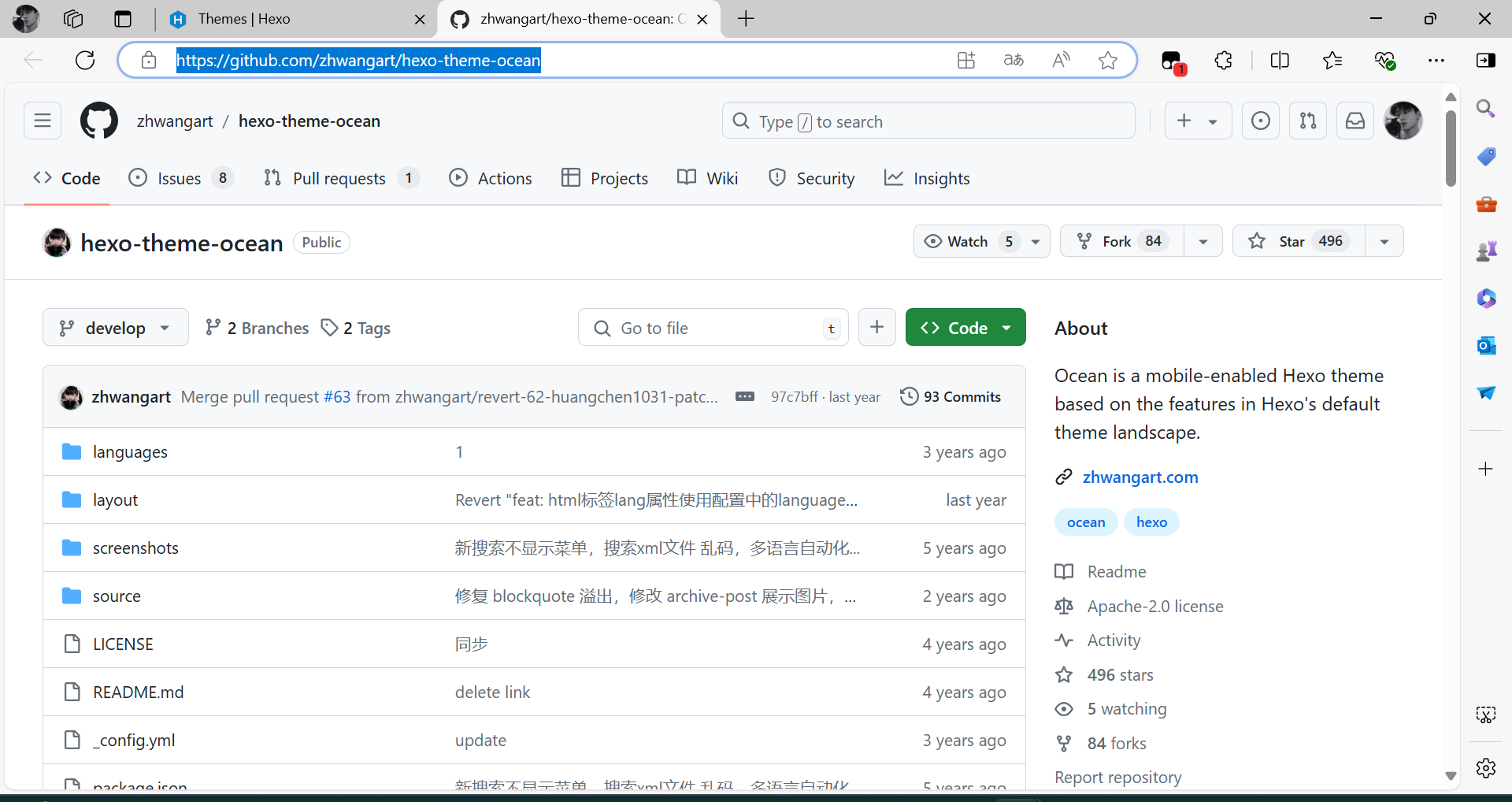The width and height of the screenshot is (1512, 802).
Task: Open the Issues tab
Action: click(x=180, y=178)
